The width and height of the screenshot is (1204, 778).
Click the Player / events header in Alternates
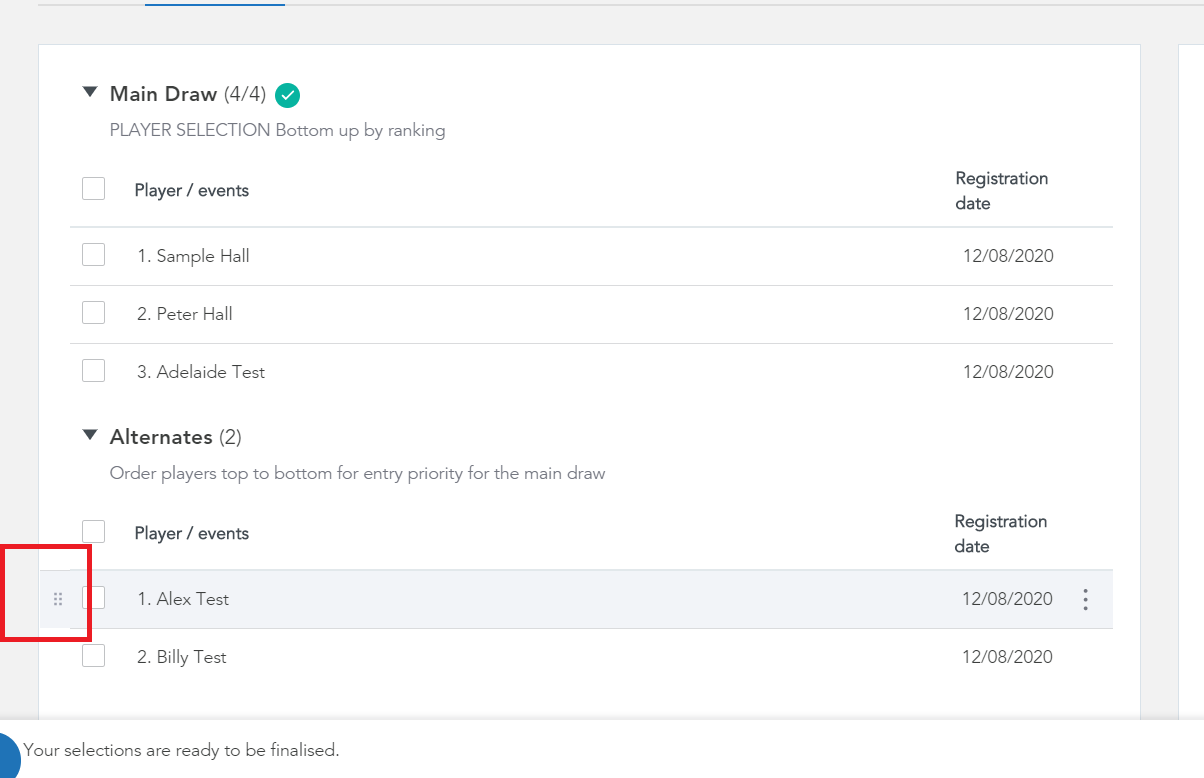pyautogui.click(x=192, y=533)
